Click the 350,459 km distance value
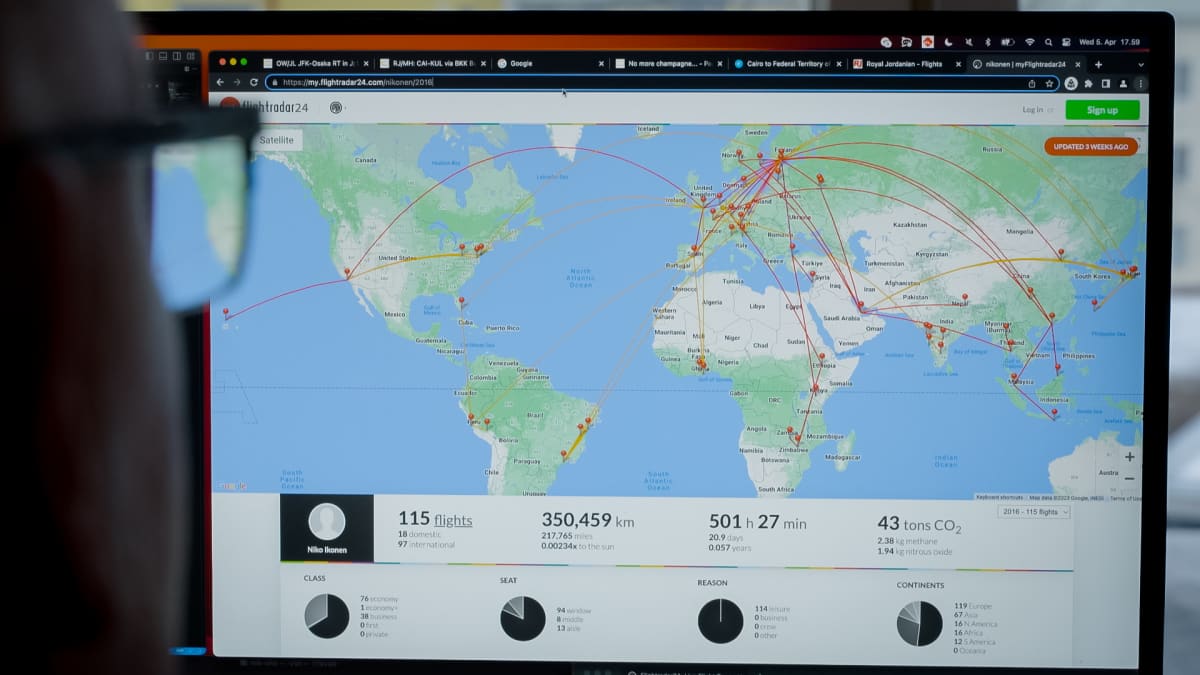The width and height of the screenshot is (1200, 675). coord(588,520)
